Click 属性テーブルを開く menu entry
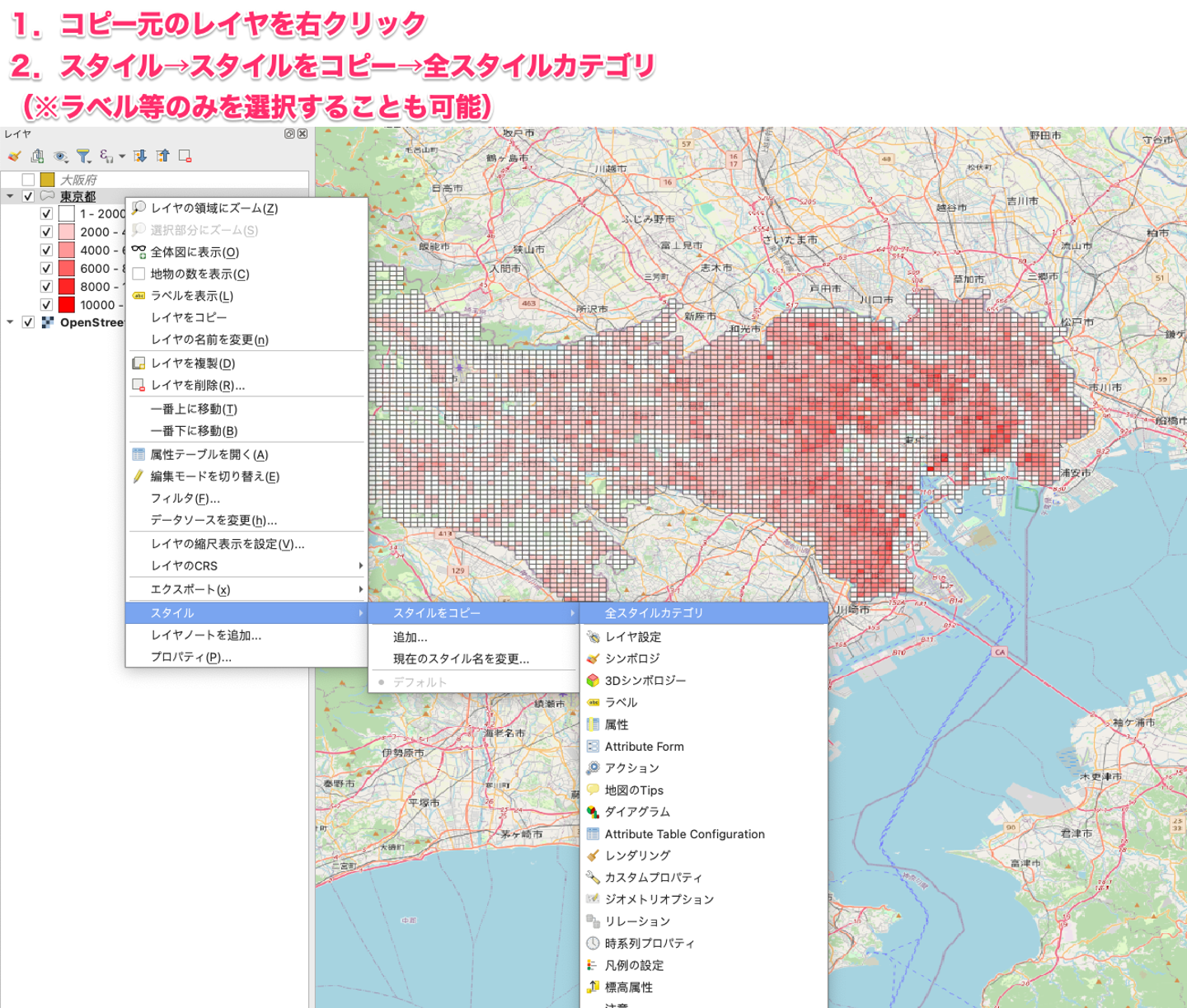 [x=209, y=454]
